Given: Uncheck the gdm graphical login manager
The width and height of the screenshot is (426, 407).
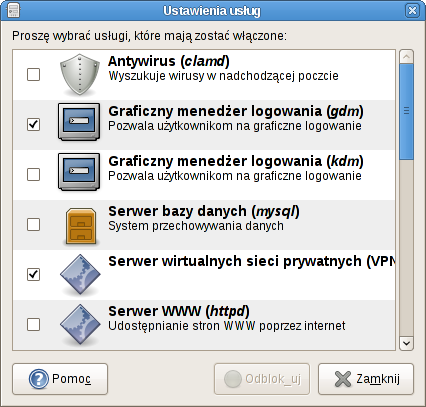Looking at the screenshot, I should coord(33,124).
